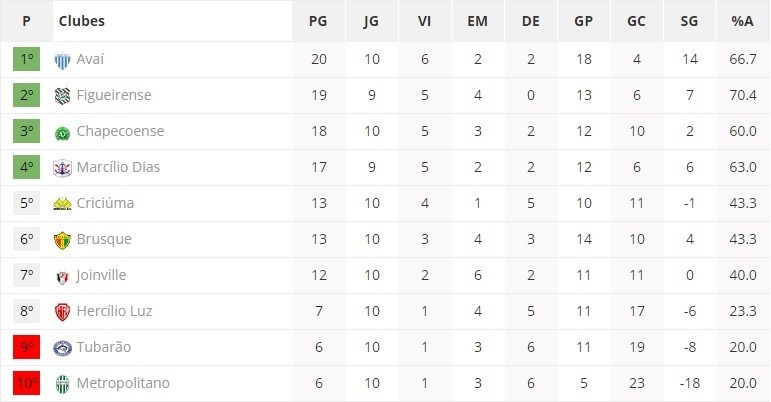
Task: Click the Avaí club crest icon
Action: 62,61
